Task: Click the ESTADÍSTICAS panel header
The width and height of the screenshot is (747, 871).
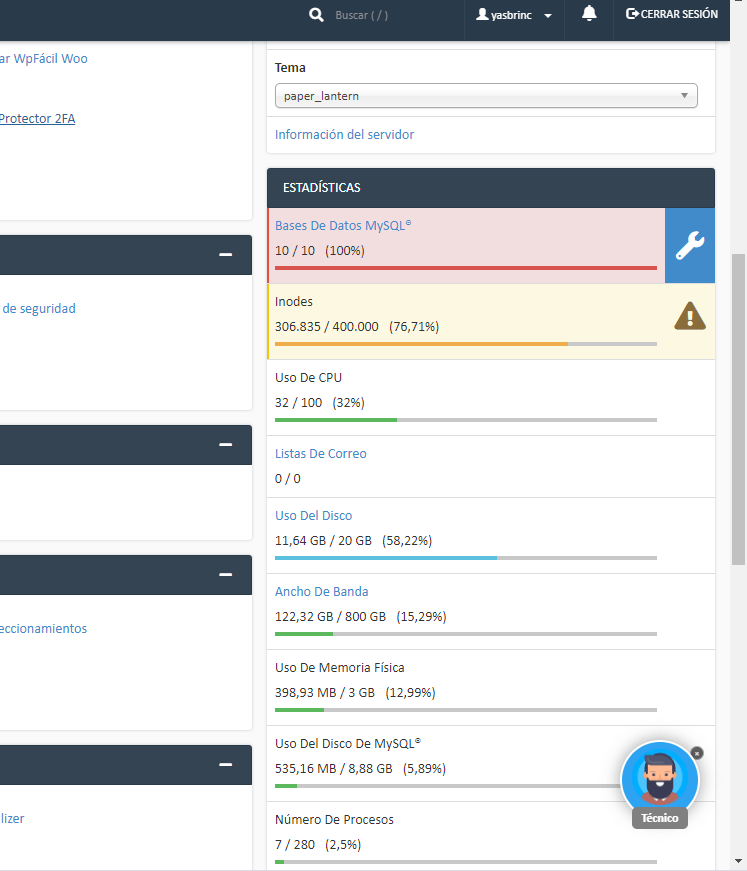Action: click(491, 188)
